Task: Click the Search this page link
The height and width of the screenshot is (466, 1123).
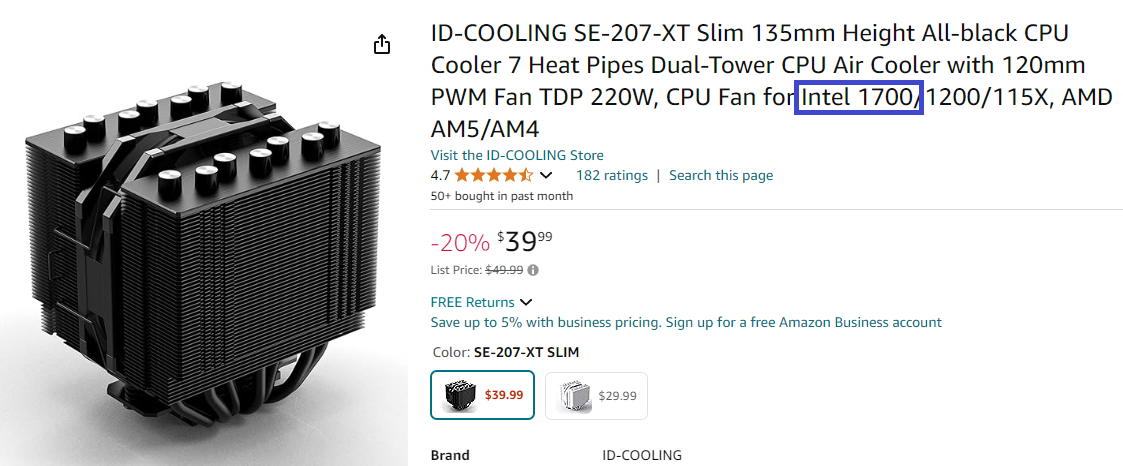Action: click(x=721, y=175)
